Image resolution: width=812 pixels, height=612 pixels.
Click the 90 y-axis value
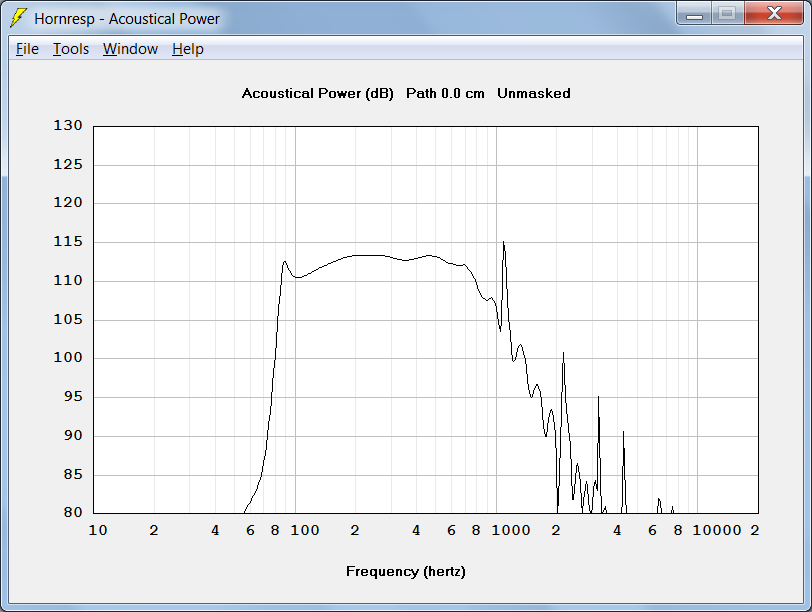pos(73,435)
